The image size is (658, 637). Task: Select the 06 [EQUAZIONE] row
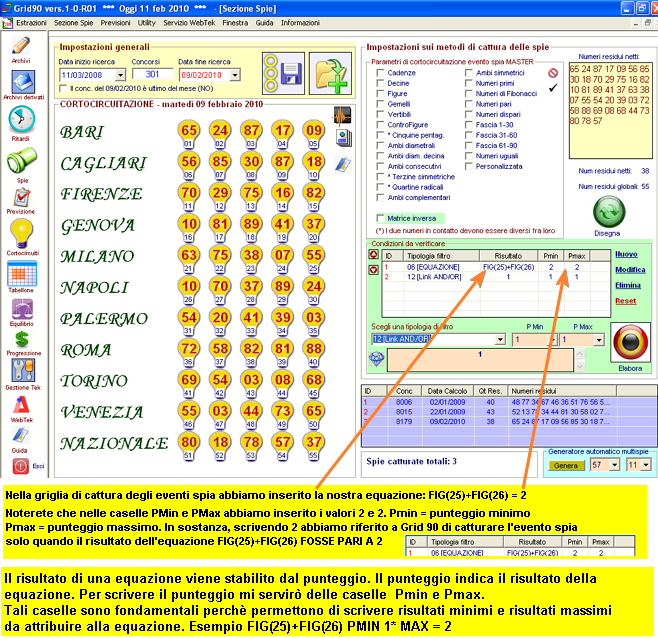tap(496, 267)
